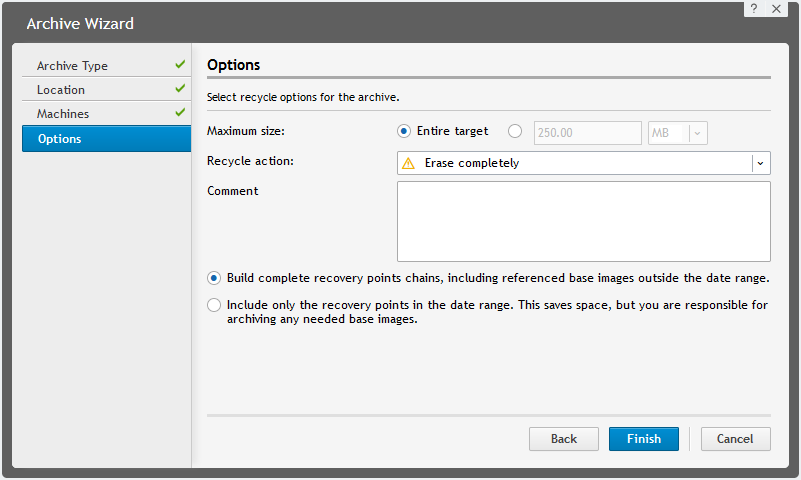Switch to the Location step
Screen dimensions: 801x480
tap(61, 90)
